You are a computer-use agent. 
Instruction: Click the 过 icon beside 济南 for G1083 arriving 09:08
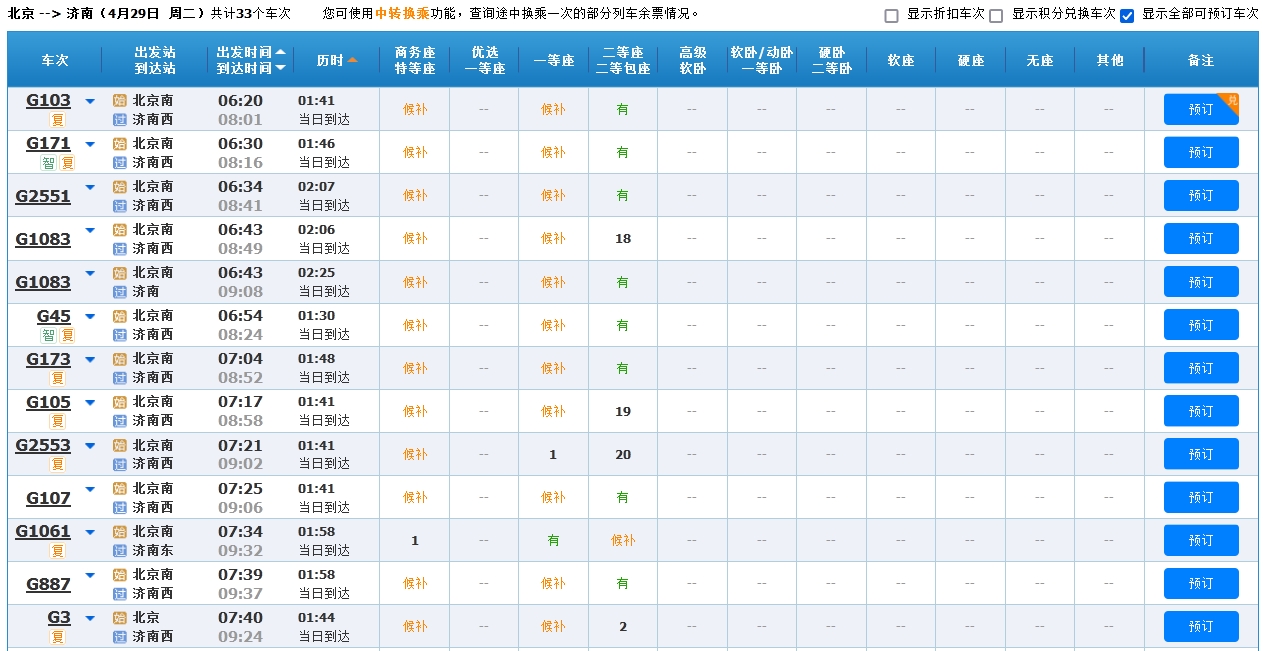pos(120,291)
